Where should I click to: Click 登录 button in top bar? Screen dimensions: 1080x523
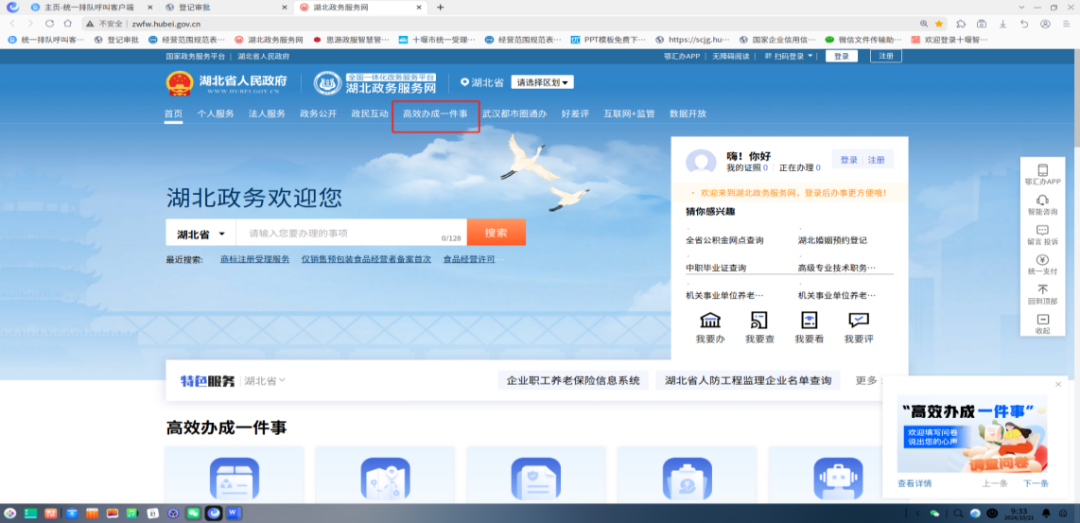(x=842, y=56)
